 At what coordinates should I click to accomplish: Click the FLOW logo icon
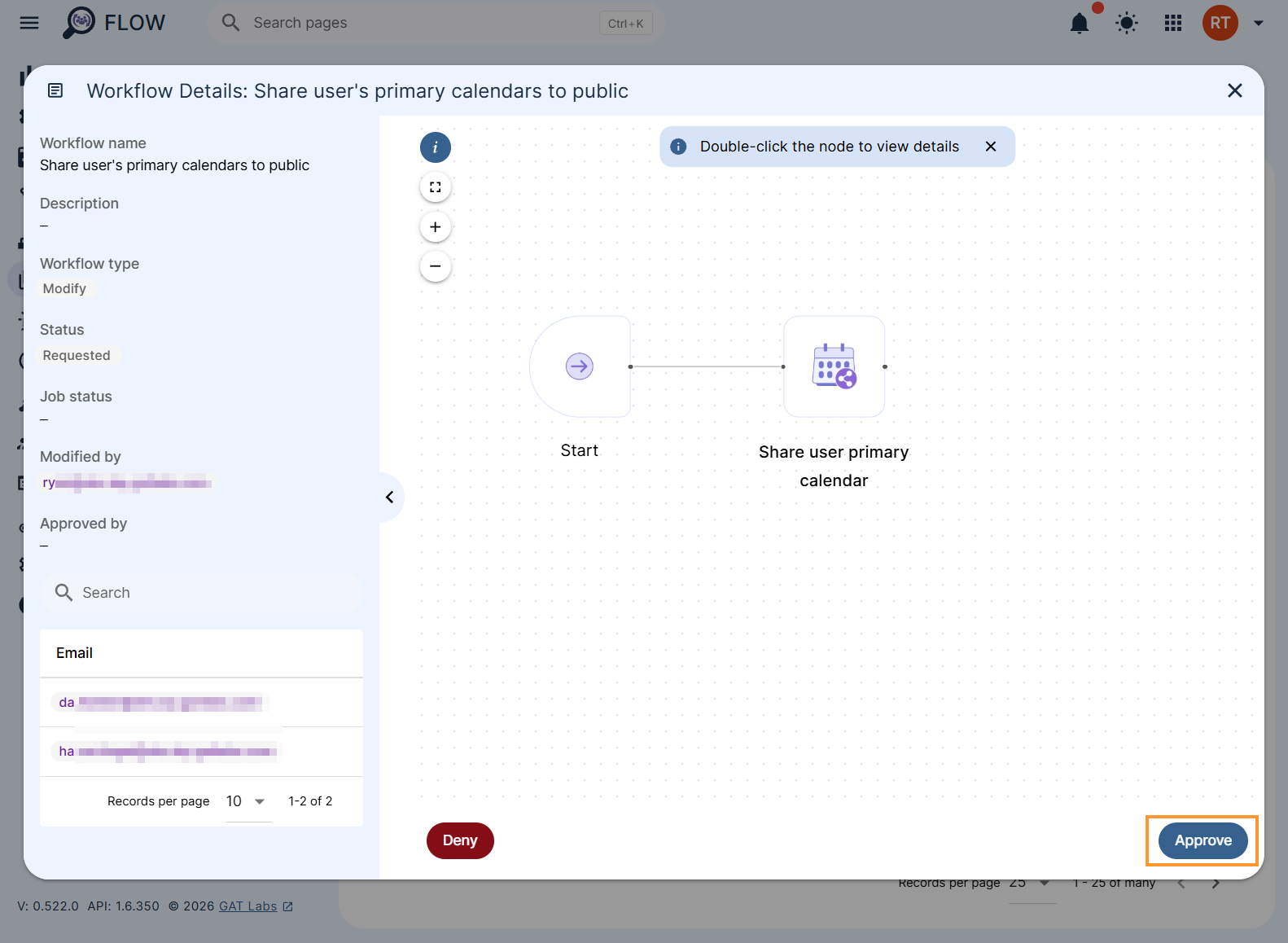pyautogui.click(x=80, y=23)
